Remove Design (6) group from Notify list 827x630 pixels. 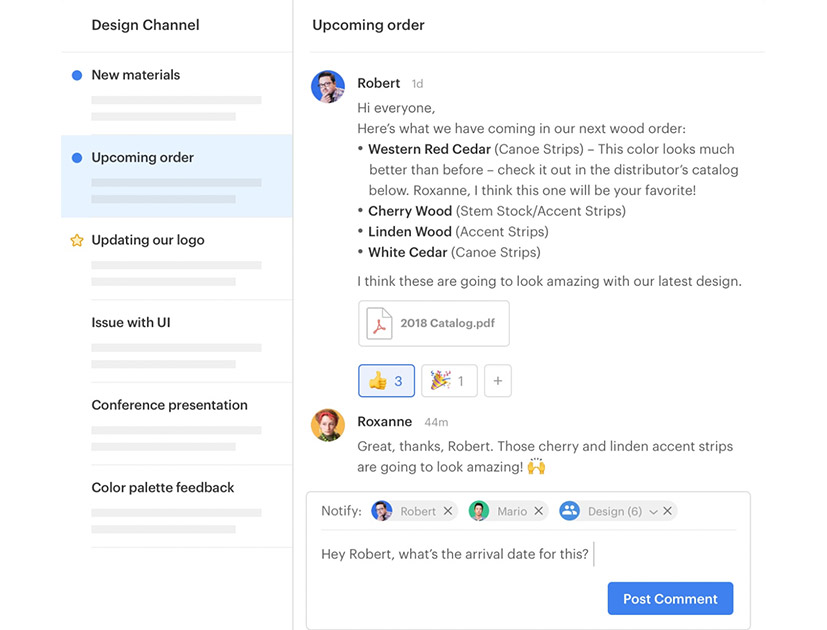(x=668, y=511)
